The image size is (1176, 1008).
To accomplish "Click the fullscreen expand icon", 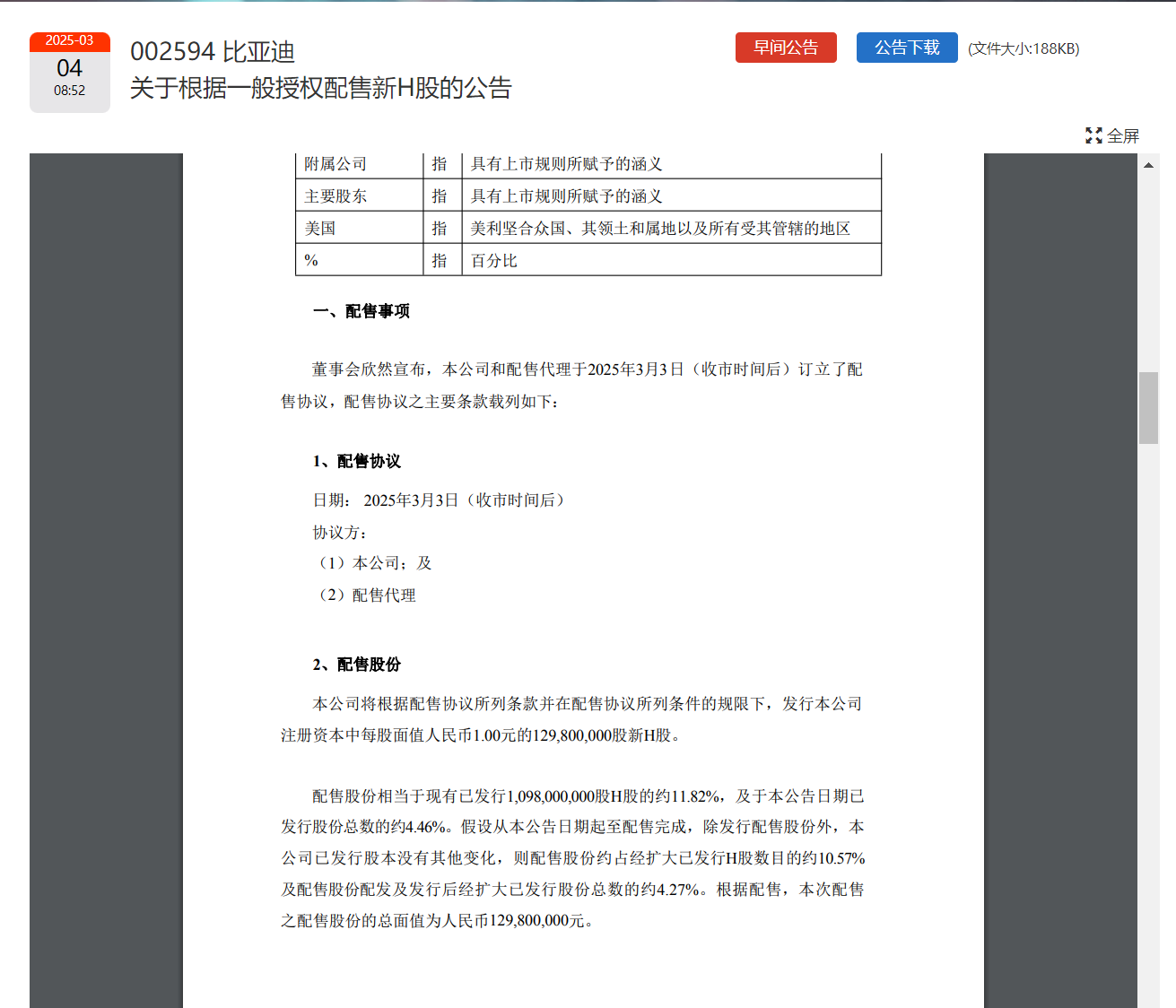I will click(1093, 135).
